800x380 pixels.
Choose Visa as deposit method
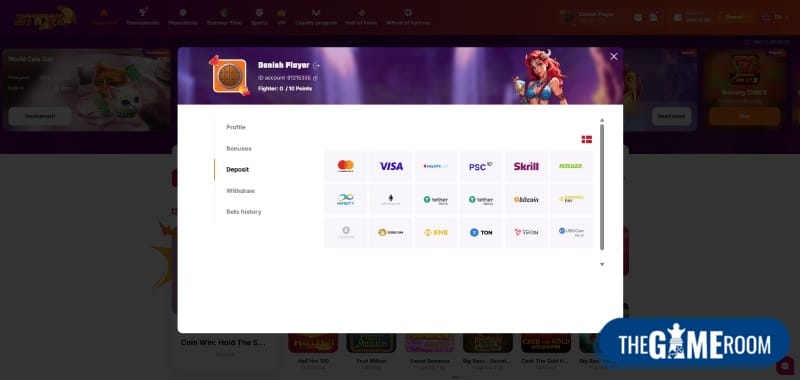tap(391, 166)
